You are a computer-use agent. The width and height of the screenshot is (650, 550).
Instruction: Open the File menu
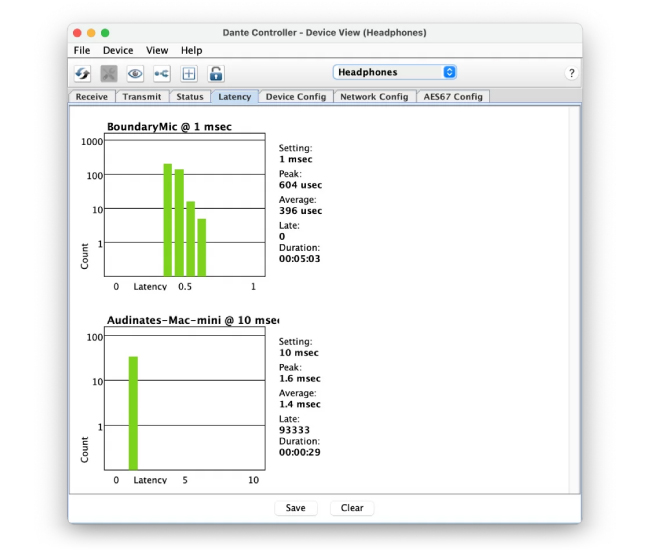(82, 50)
